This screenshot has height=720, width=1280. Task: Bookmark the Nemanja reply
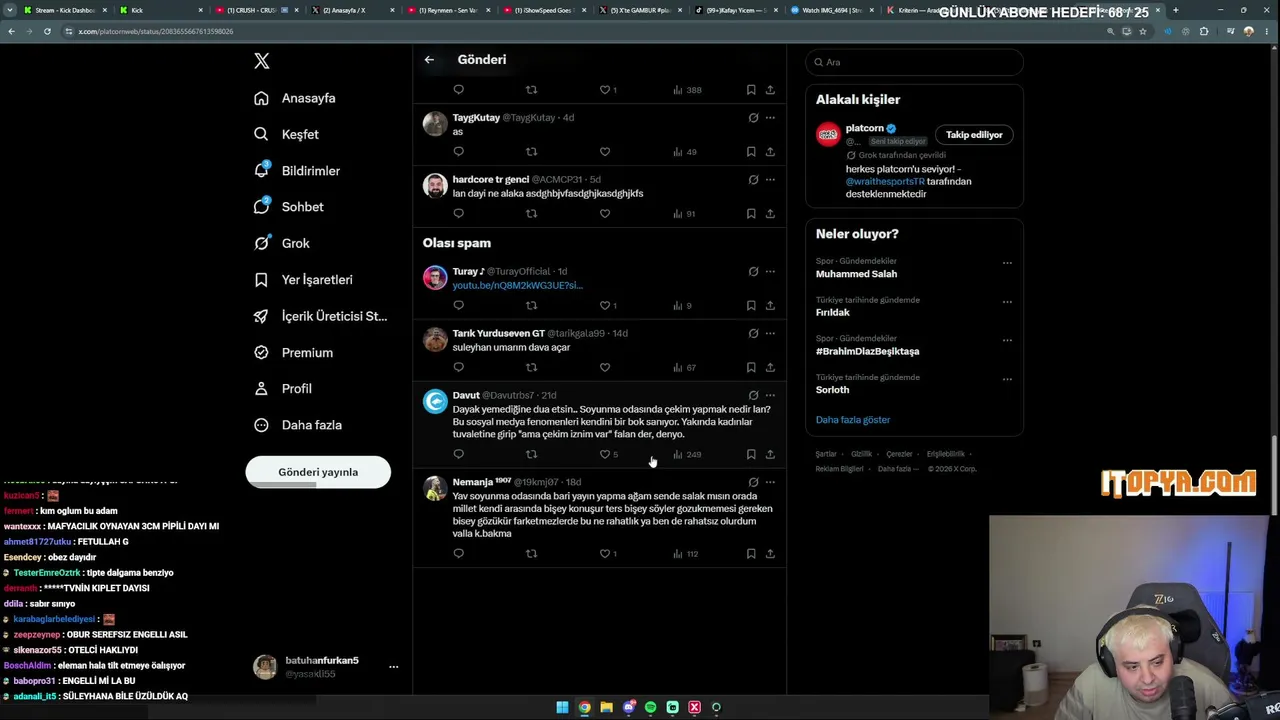pos(751,554)
